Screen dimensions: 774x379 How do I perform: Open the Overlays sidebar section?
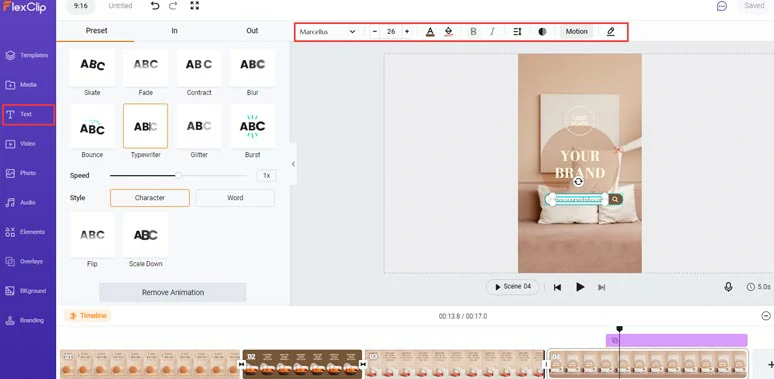pyautogui.click(x=25, y=262)
